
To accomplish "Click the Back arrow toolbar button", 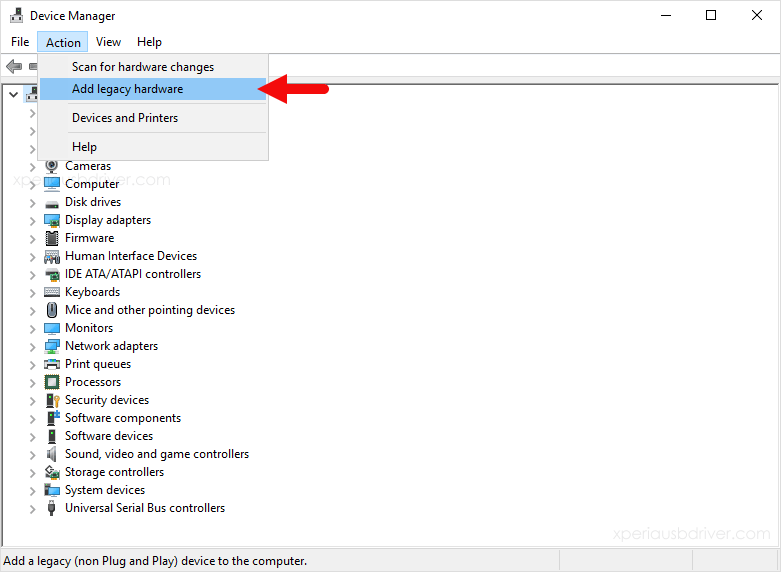I will (x=14, y=66).
